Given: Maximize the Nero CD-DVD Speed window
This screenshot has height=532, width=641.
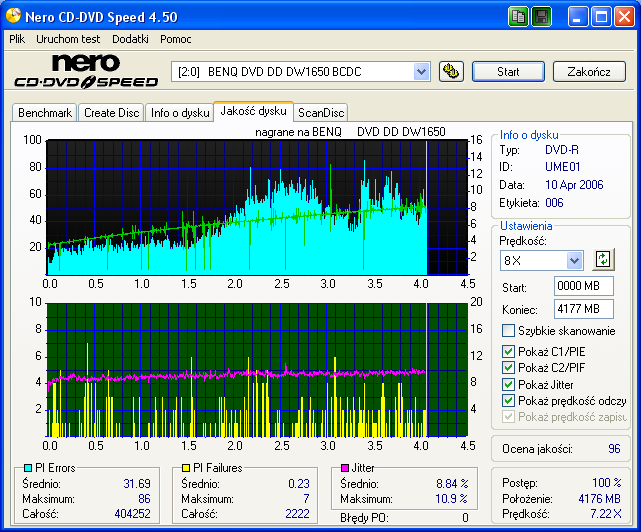Looking at the screenshot, I should (601, 17).
